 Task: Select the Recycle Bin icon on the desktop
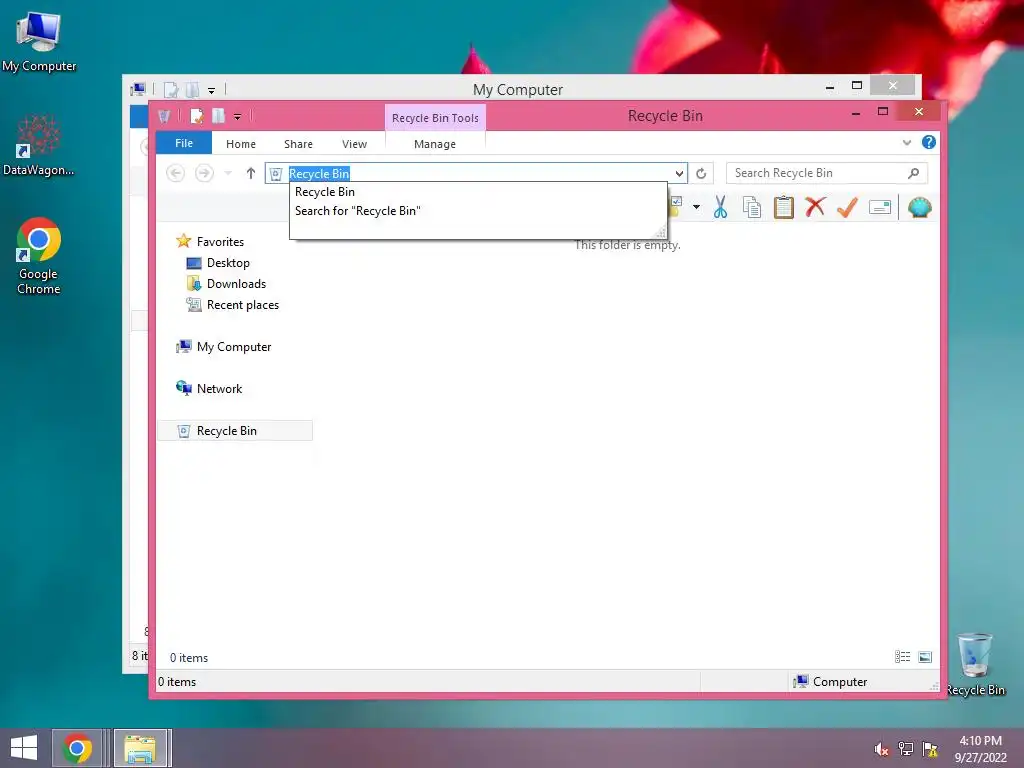point(975,664)
